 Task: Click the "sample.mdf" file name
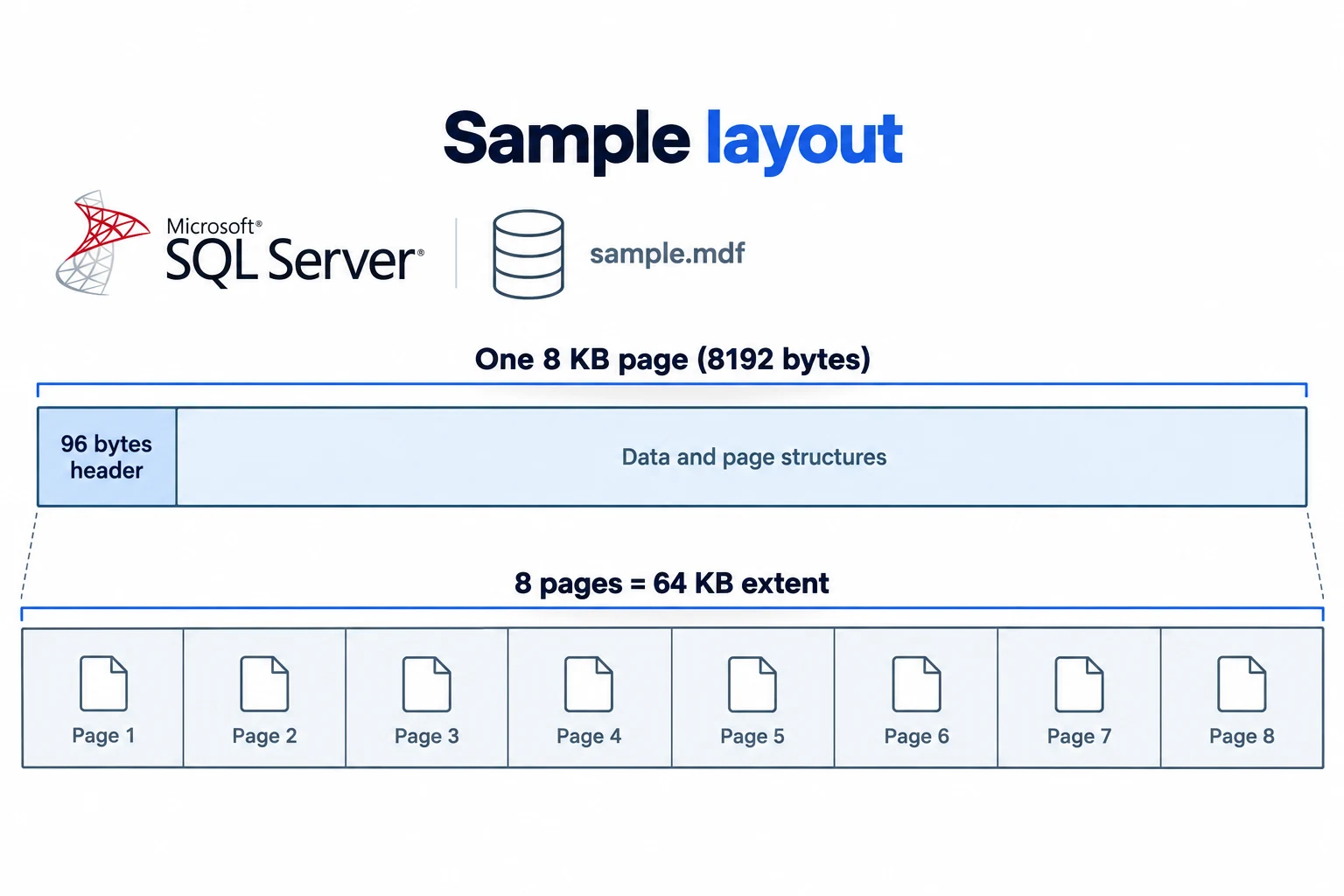668,254
